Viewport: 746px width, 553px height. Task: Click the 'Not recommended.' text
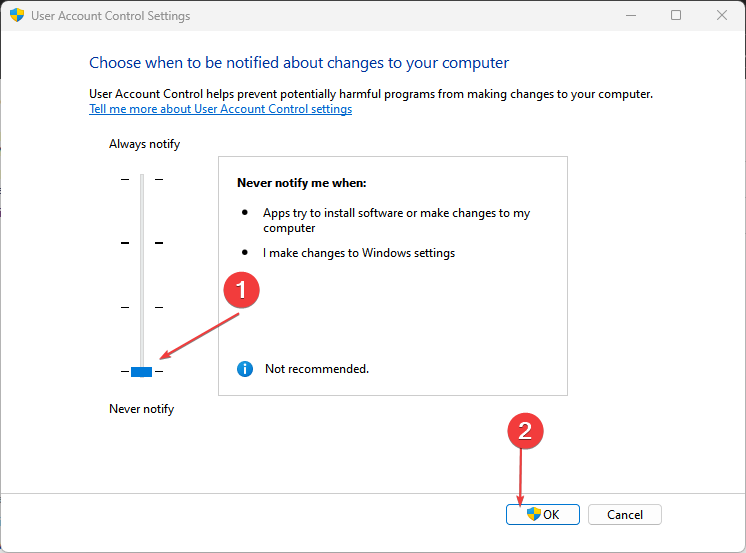tap(317, 369)
